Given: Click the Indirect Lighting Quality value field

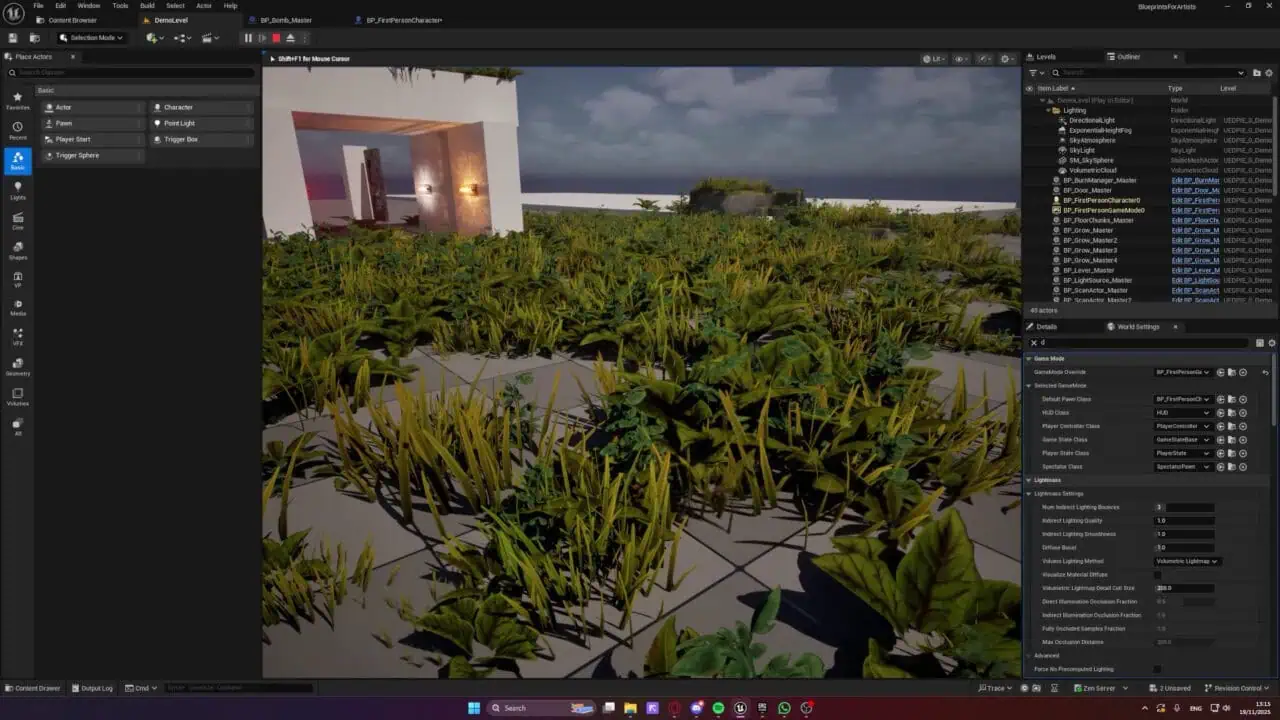Looking at the screenshot, I should [1184, 520].
